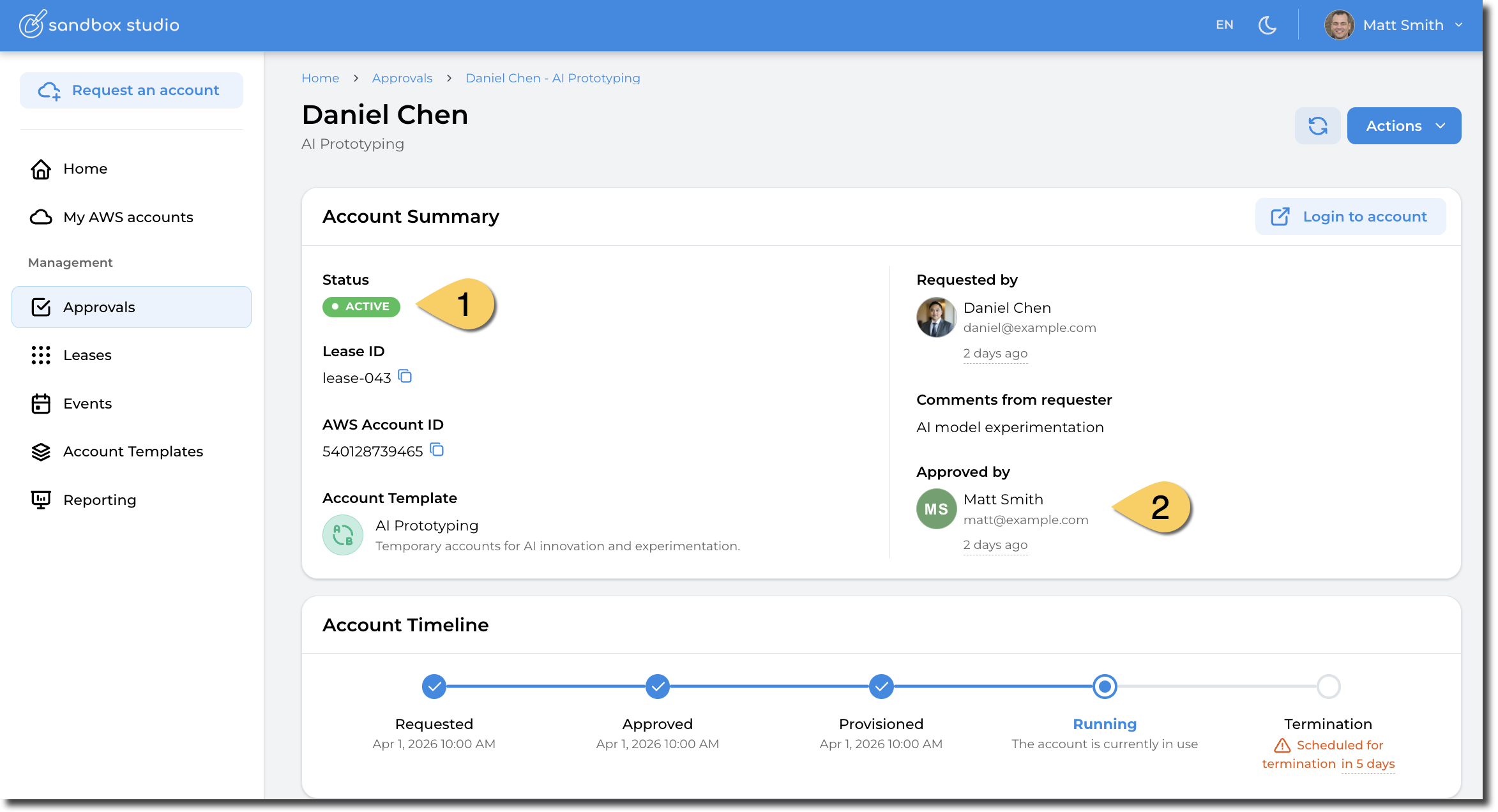Click the termination warning triangle icon
Viewport: 1498px width, 812px height.
point(1282,745)
